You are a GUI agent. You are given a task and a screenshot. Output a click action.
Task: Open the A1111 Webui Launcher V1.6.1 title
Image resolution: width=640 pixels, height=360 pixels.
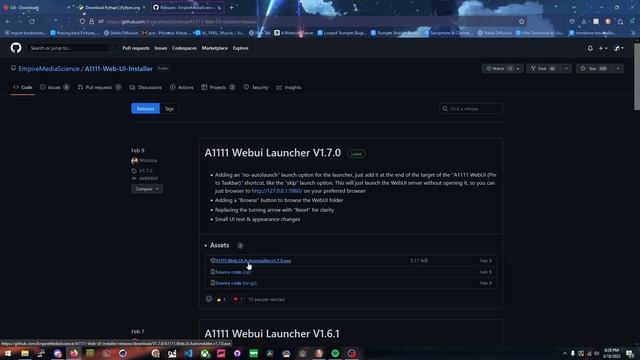(272, 333)
